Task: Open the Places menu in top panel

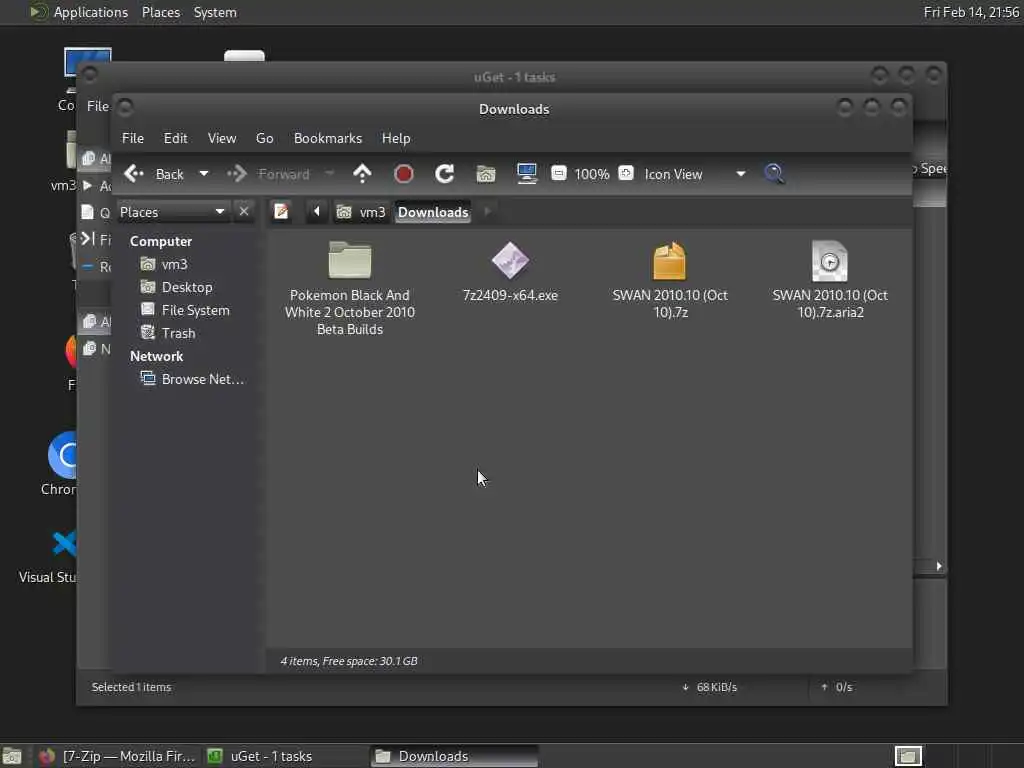Action: point(161,12)
